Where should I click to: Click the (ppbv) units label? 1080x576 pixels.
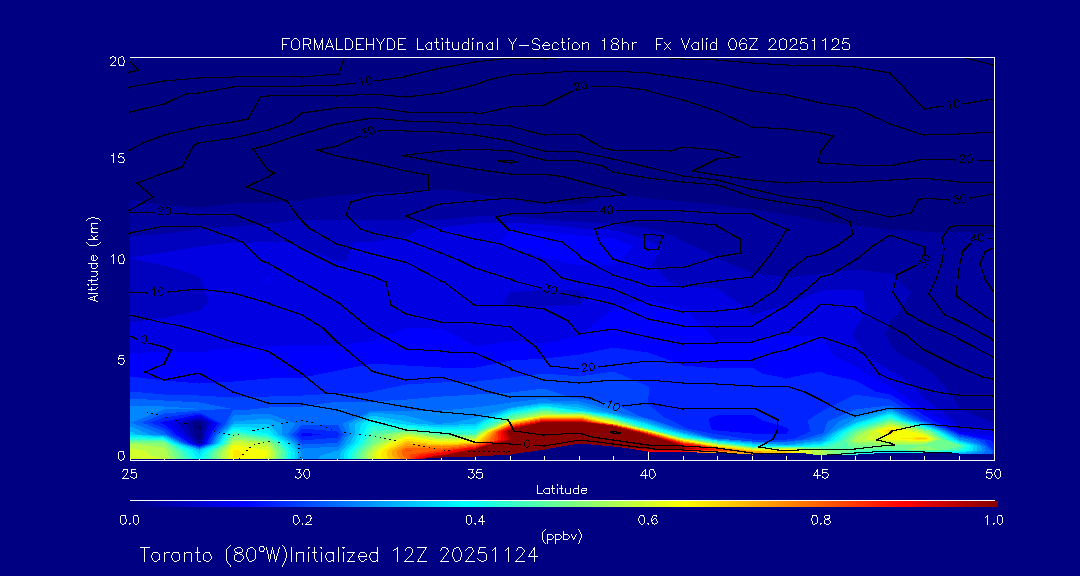(x=562, y=536)
